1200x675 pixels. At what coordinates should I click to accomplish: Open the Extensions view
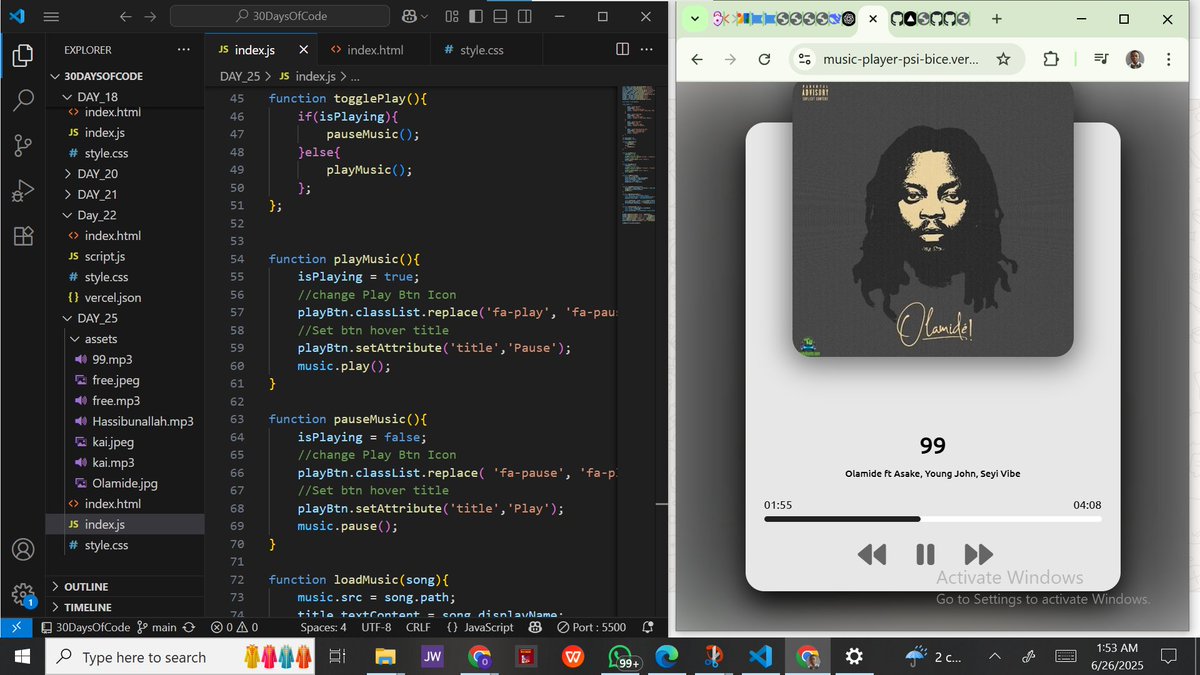point(23,236)
